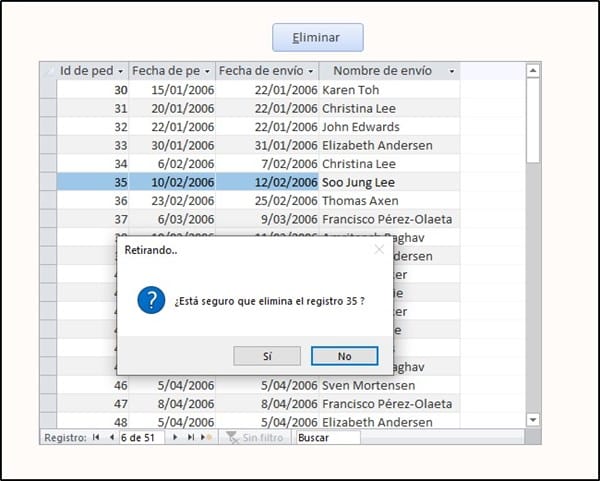Go to next record arrow icon
Screen dimensions: 600x481
175,438
